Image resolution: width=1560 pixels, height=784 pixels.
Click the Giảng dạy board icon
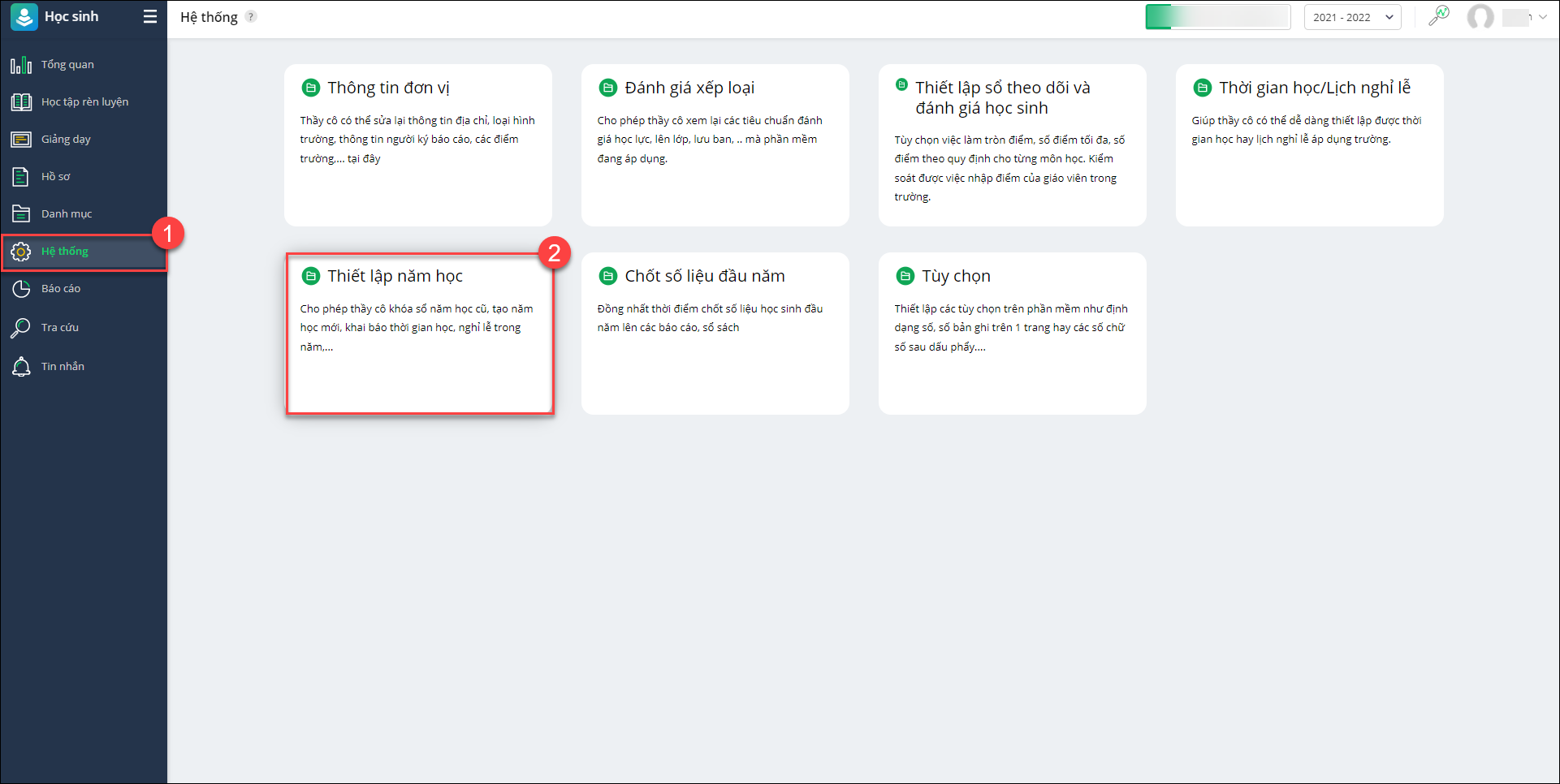[x=21, y=140]
